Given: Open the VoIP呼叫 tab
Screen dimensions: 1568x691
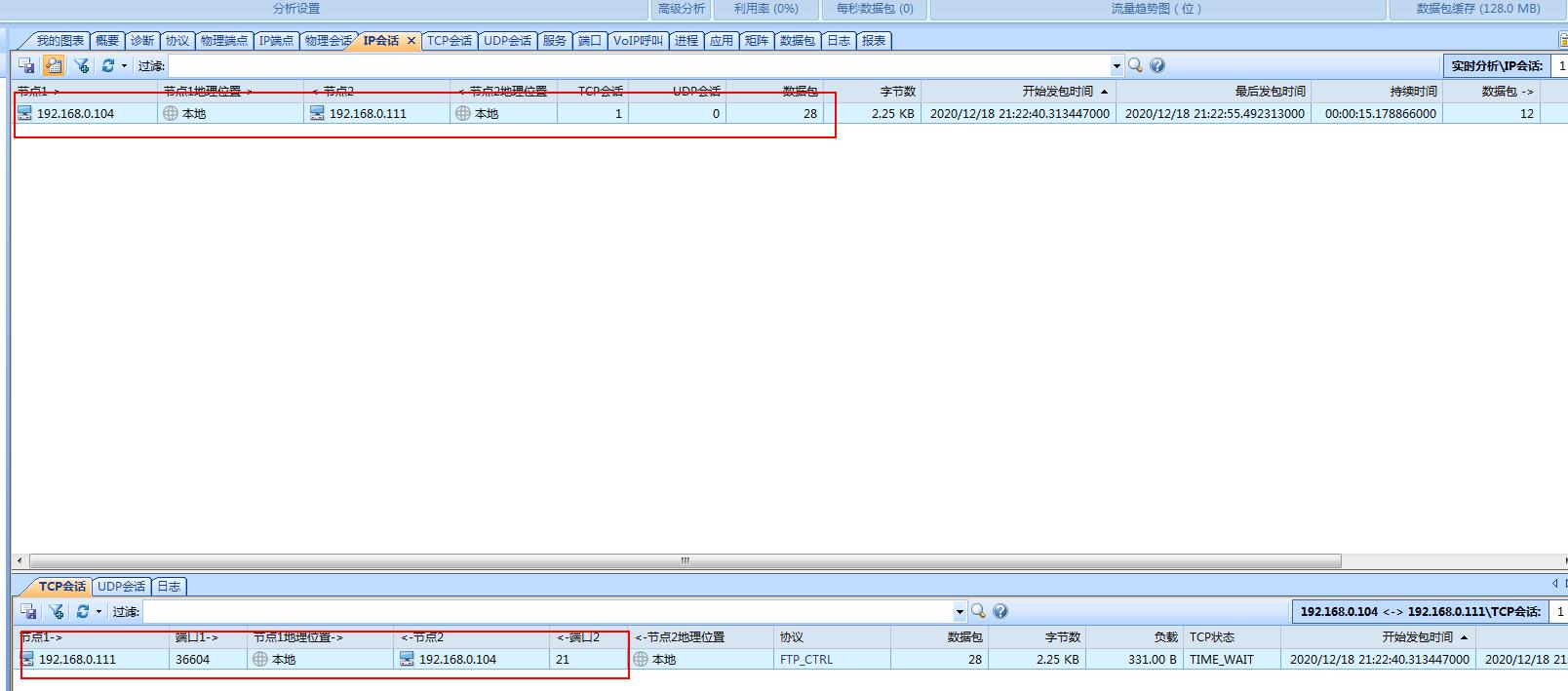Looking at the screenshot, I should [638, 41].
